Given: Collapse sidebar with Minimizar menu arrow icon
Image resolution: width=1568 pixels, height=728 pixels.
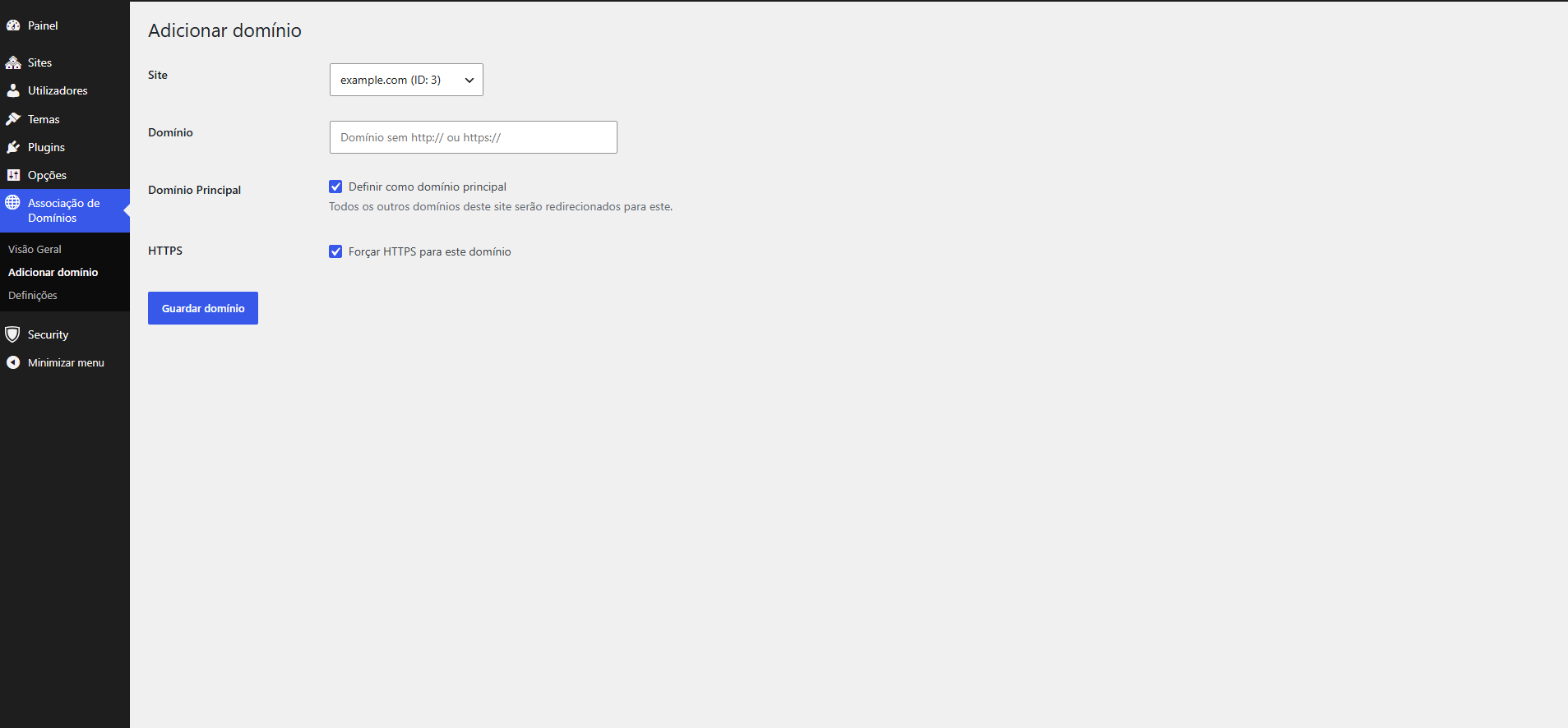Looking at the screenshot, I should click(13, 362).
